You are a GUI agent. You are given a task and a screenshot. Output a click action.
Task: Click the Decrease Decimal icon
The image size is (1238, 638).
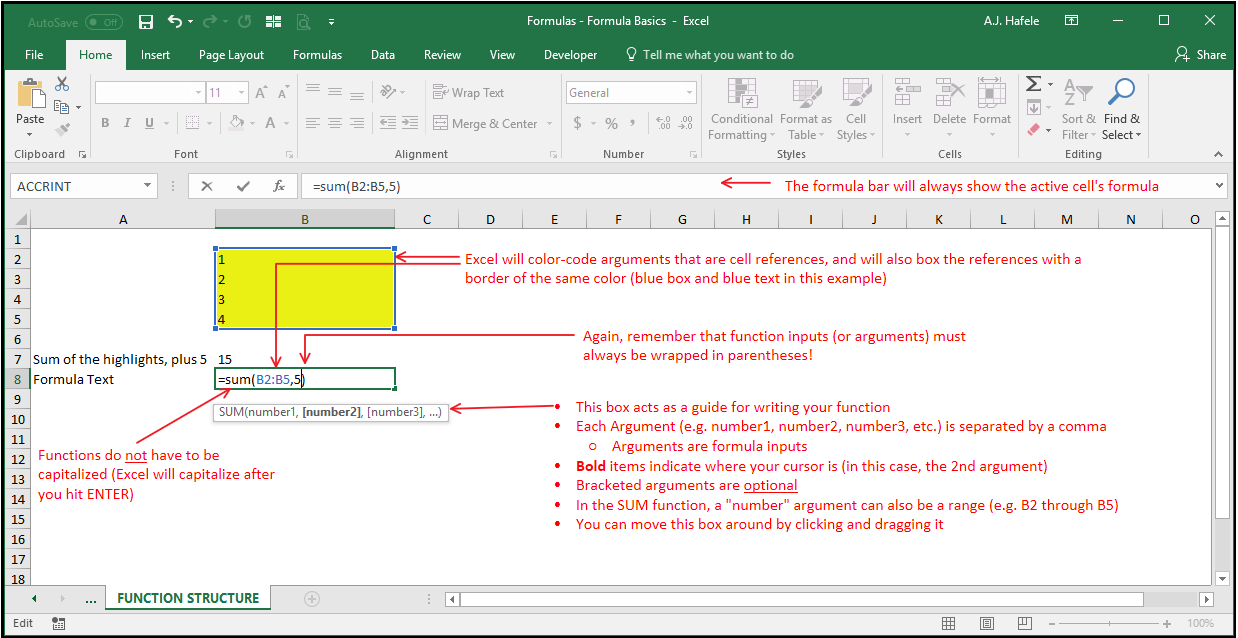pyautogui.click(x=686, y=123)
